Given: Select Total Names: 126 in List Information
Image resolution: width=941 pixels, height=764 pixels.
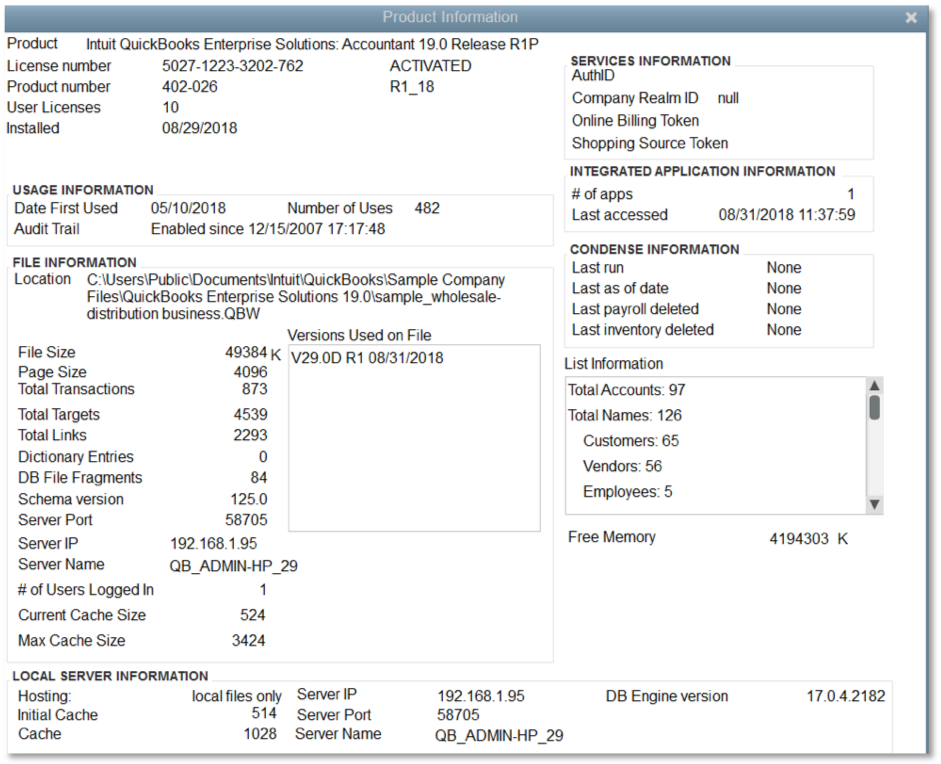Looking at the screenshot, I should [x=625, y=415].
